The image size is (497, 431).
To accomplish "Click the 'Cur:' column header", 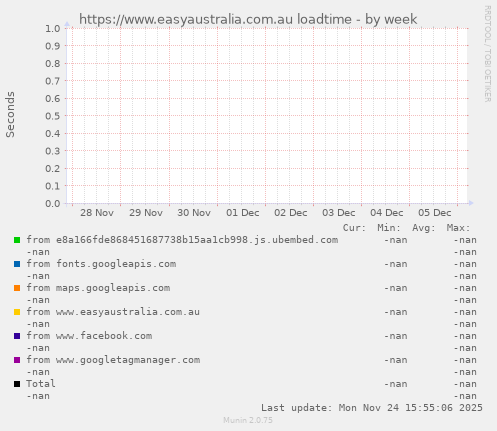I will [x=354, y=228].
